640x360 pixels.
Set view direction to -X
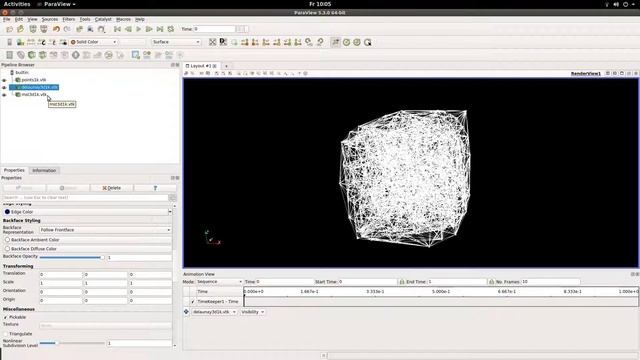coord(255,42)
